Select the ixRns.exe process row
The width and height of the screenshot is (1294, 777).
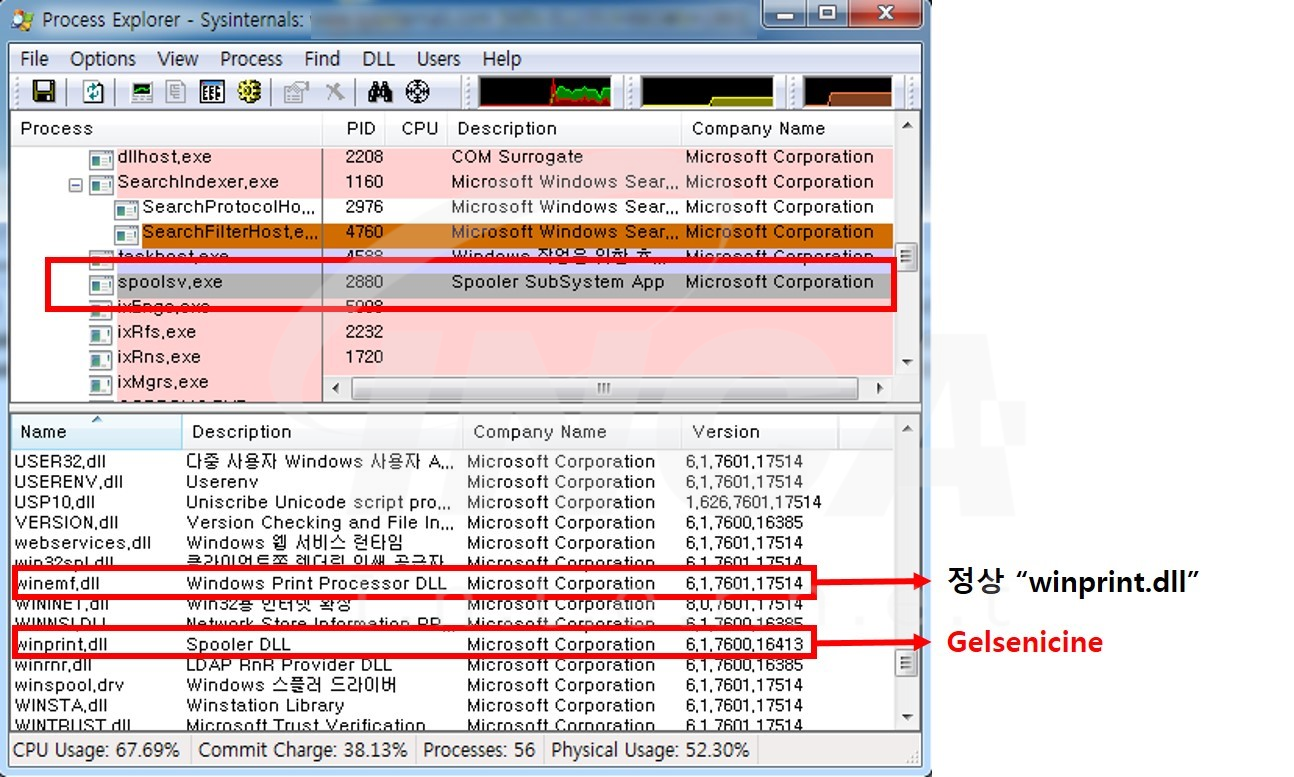coord(452,358)
